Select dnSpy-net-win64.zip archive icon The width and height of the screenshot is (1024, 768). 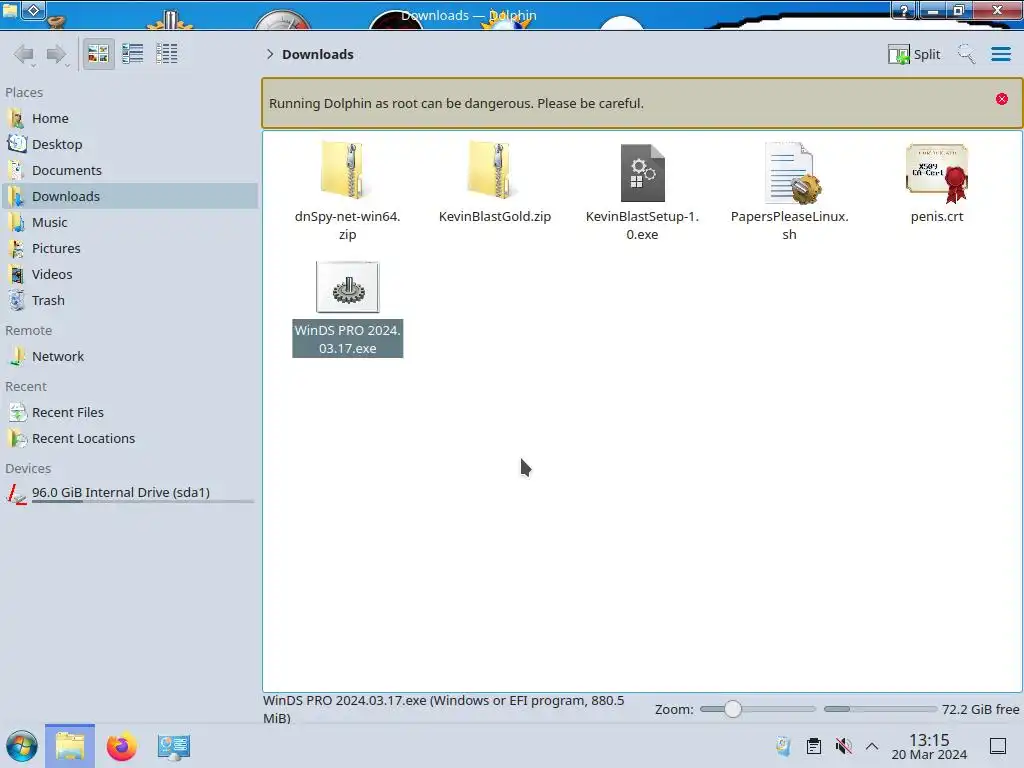pos(347,171)
